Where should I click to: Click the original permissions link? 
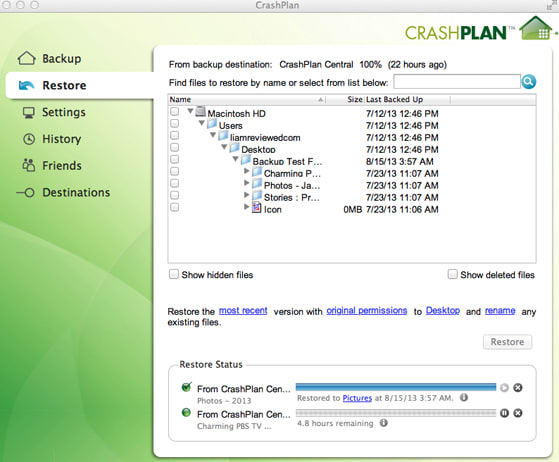pos(367,310)
